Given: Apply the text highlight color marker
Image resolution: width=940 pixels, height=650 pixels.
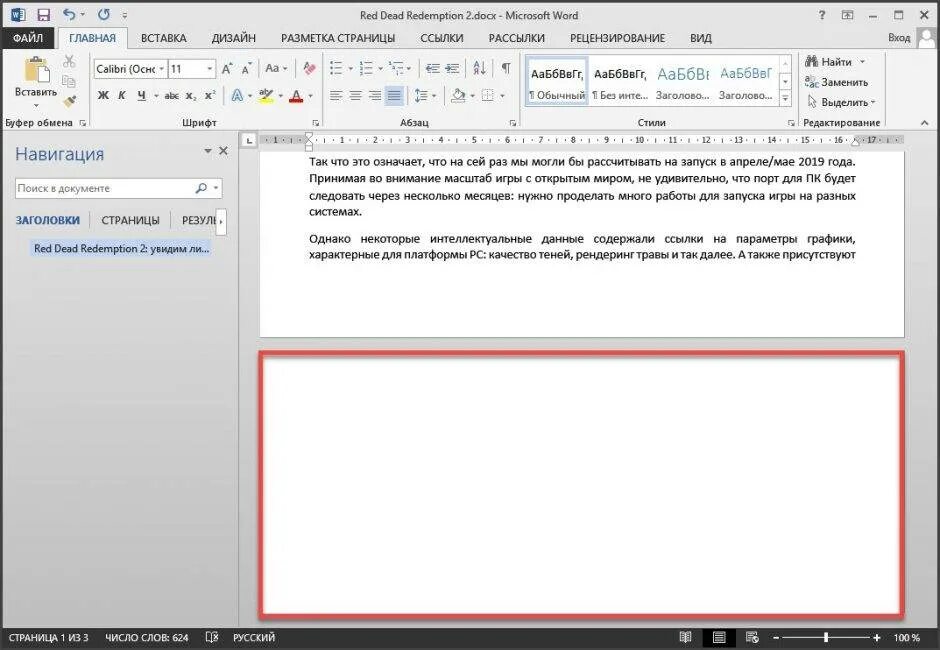Looking at the screenshot, I should pyautogui.click(x=266, y=95).
